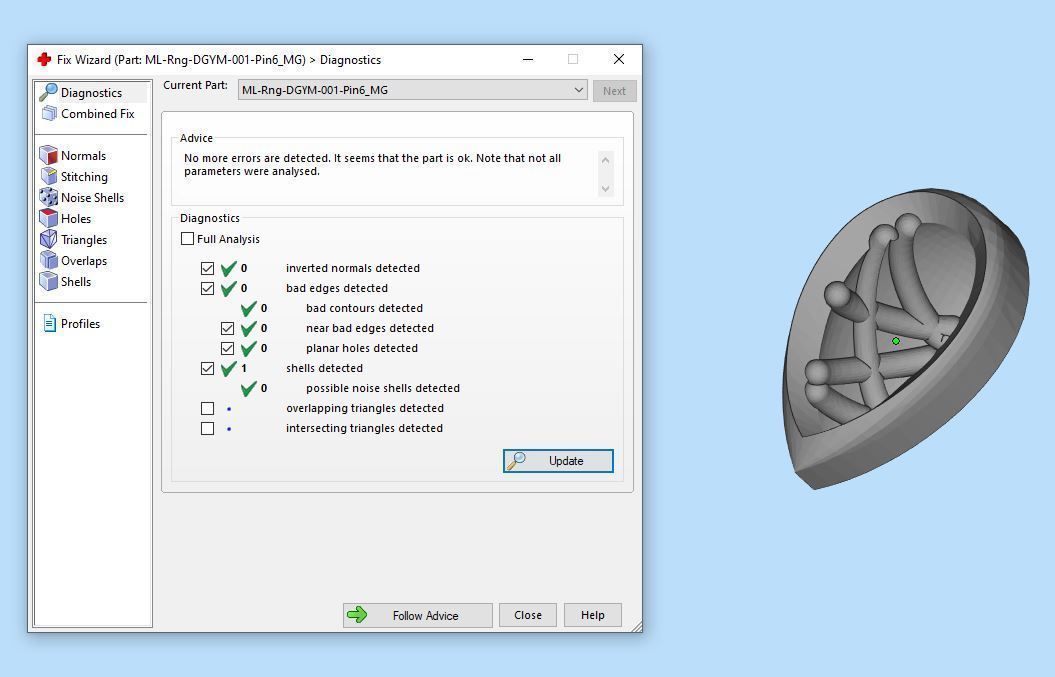Viewport: 1055px width, 677px height.
Task: Uncheck inverted normals detected checkbox
Action: (x=207, y=269)
